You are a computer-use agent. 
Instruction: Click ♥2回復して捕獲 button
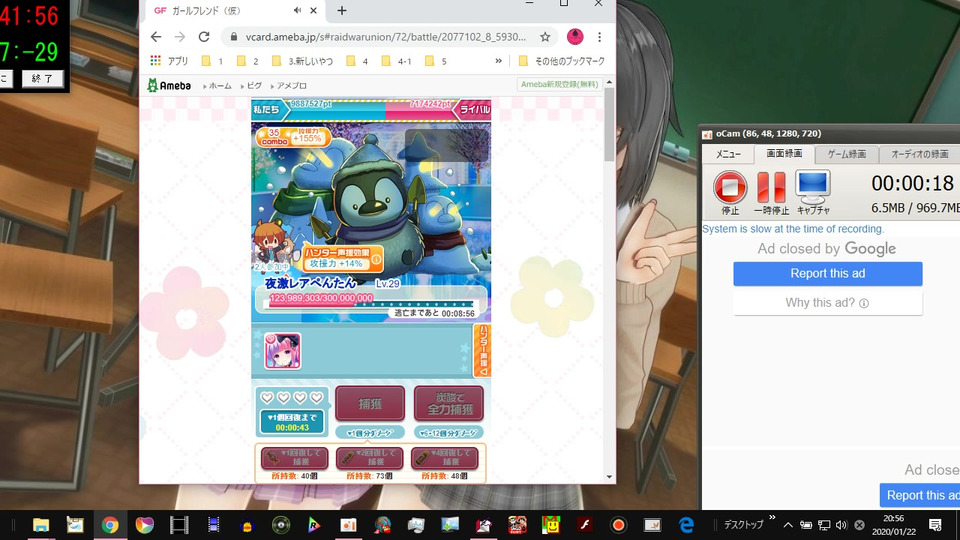369,458
